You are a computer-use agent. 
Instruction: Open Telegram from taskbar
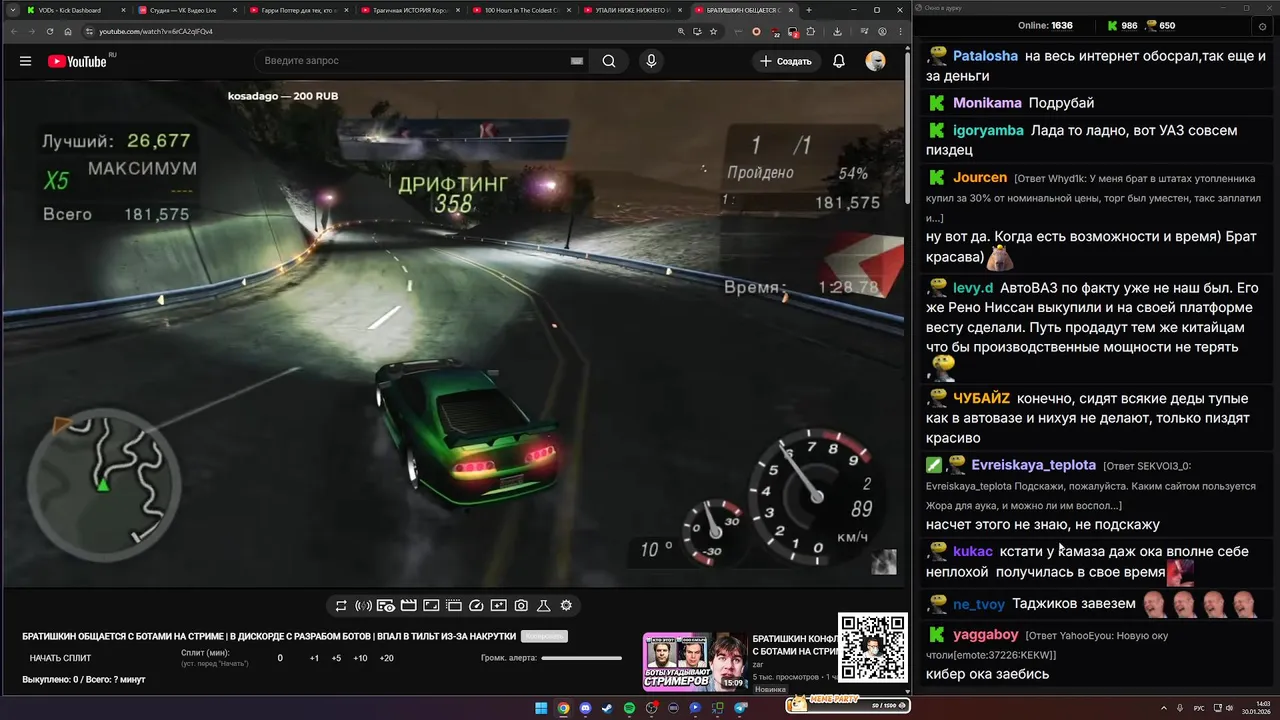(x=740, y=708)
